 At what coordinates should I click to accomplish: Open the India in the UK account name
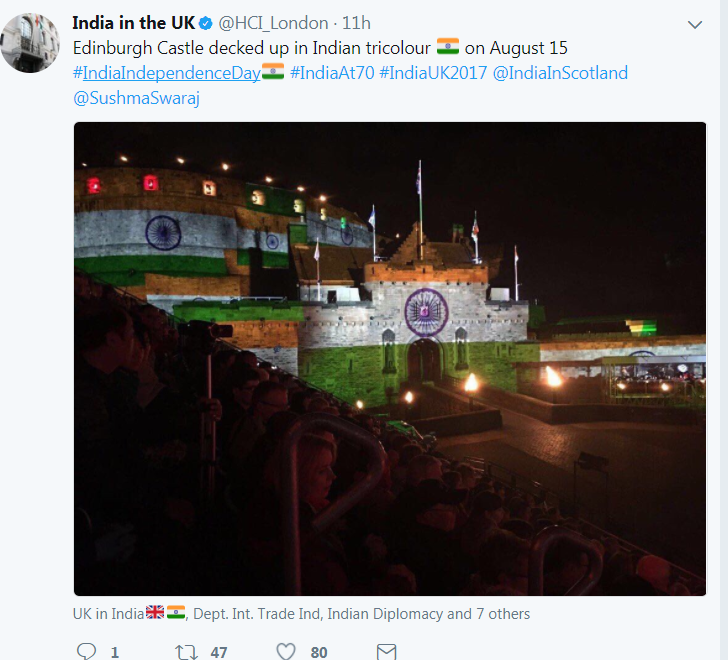pyautogui.click(x=134, y=23)
